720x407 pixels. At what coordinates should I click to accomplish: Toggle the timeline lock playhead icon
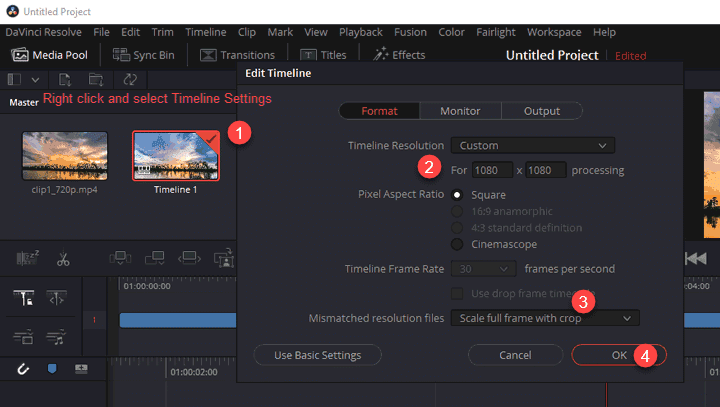(23, 298)
